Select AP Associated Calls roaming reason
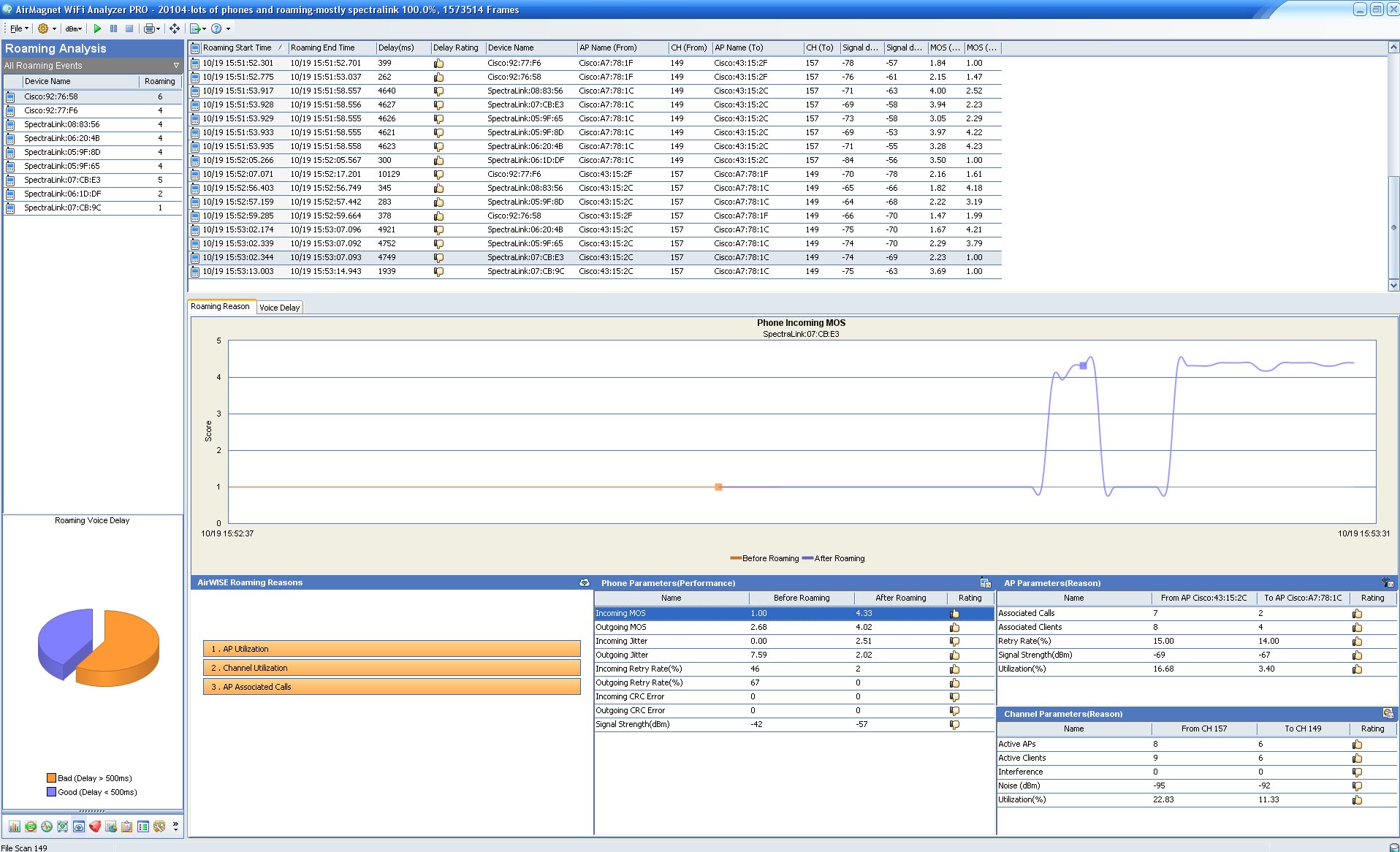The image size is (1400, 852). point(392,687)
